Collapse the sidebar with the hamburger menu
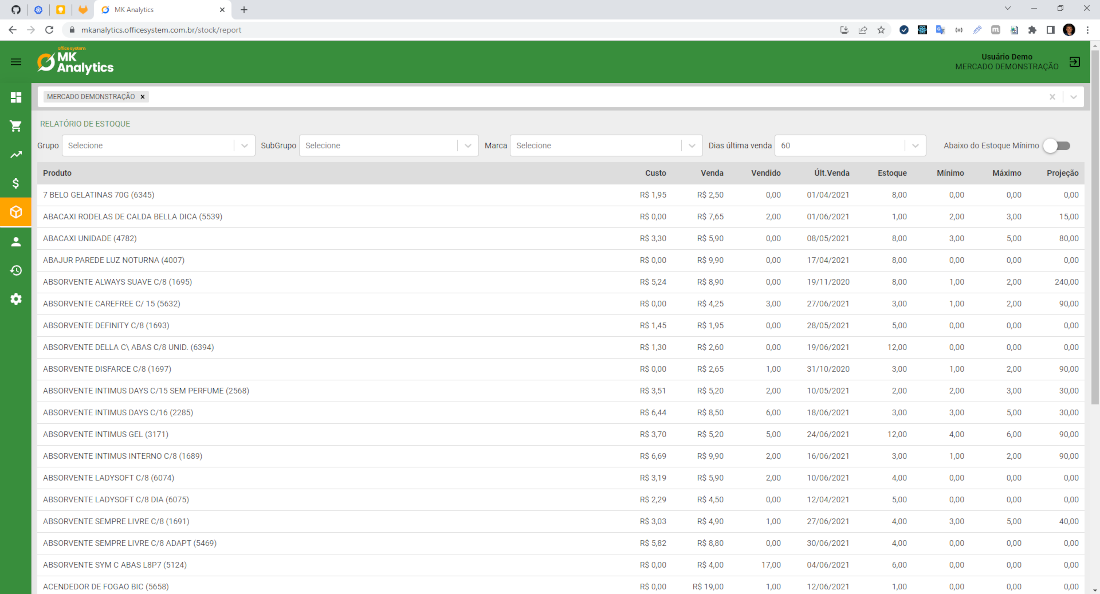1100x594 pixels. pos(15,61)
